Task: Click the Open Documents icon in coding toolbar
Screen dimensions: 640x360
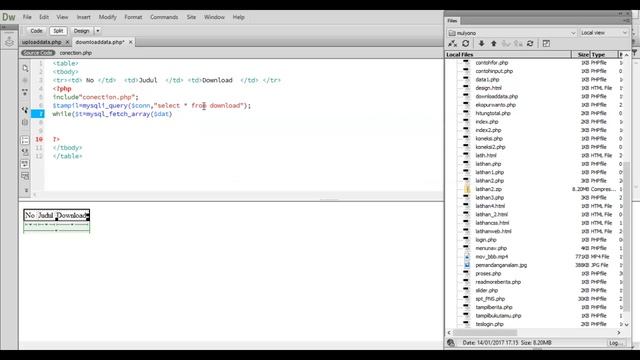Action: pyautogui.click(x=25, y=68)
